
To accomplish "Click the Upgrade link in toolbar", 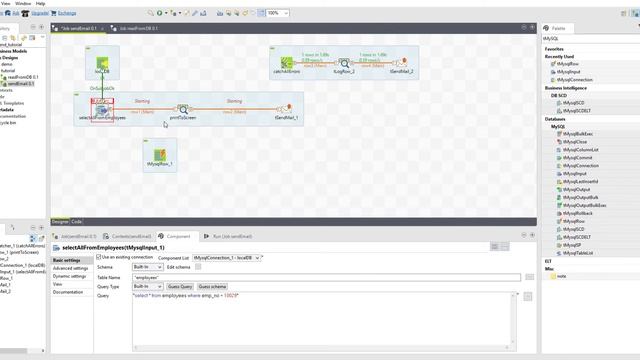I will [x=36, y=13].
